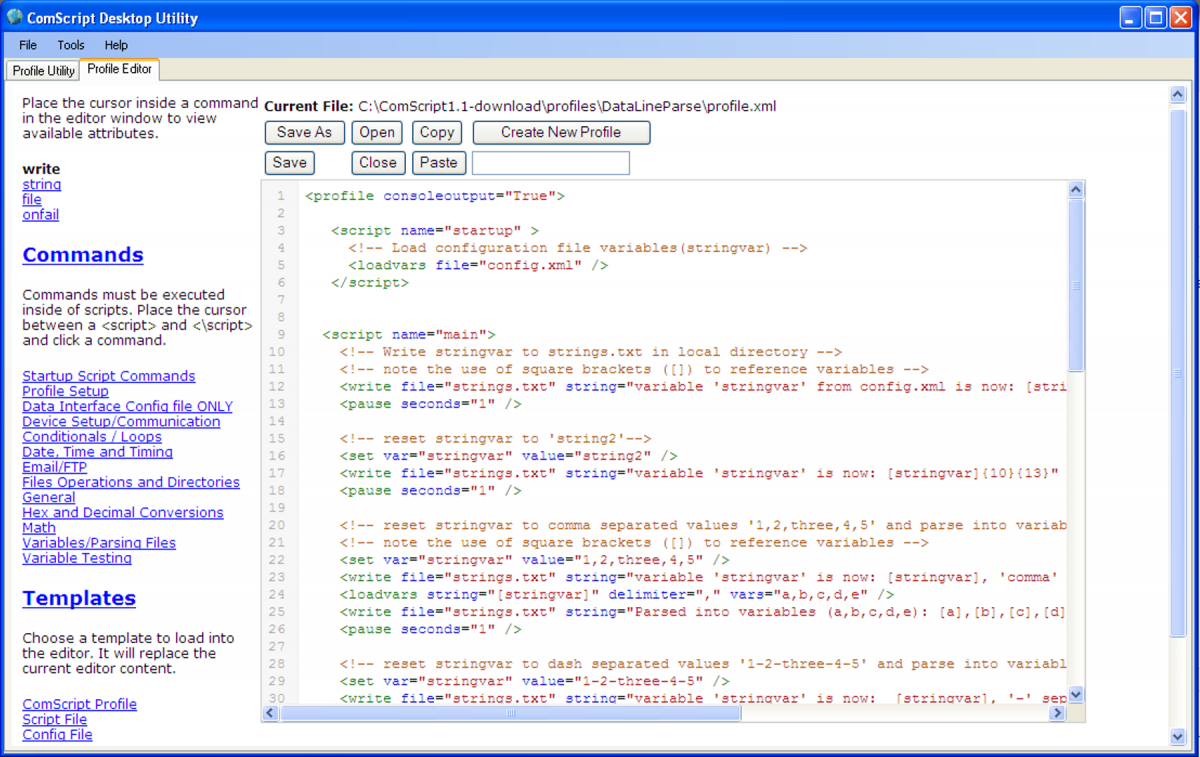Image resolution: width=1200 pixels, height=757 pixels.
Task: Open the Tools menu
Action: coord(71,45)
